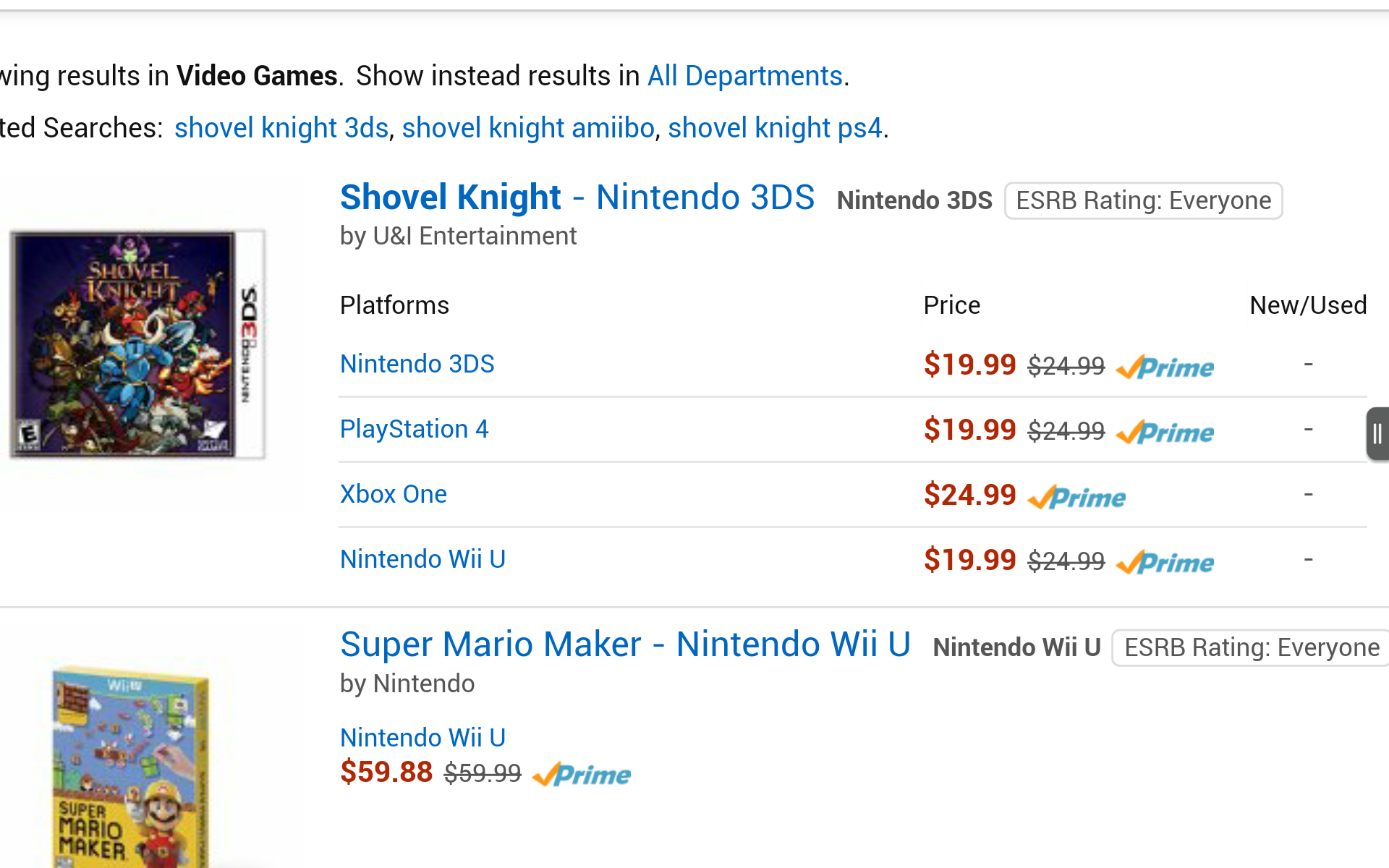Open Shovel Knight - Nintendo 3DS title
The image size is (1389, 868).
(x=577, y=197)
